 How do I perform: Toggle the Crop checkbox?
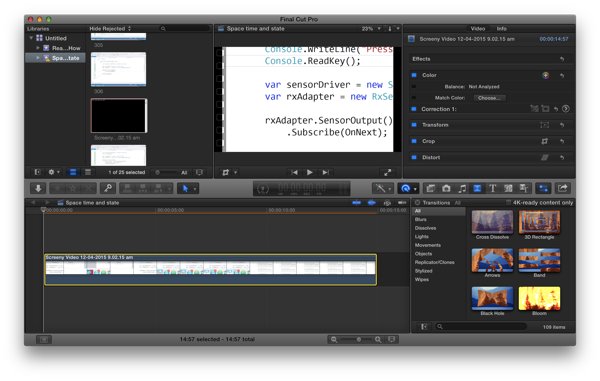414,141
